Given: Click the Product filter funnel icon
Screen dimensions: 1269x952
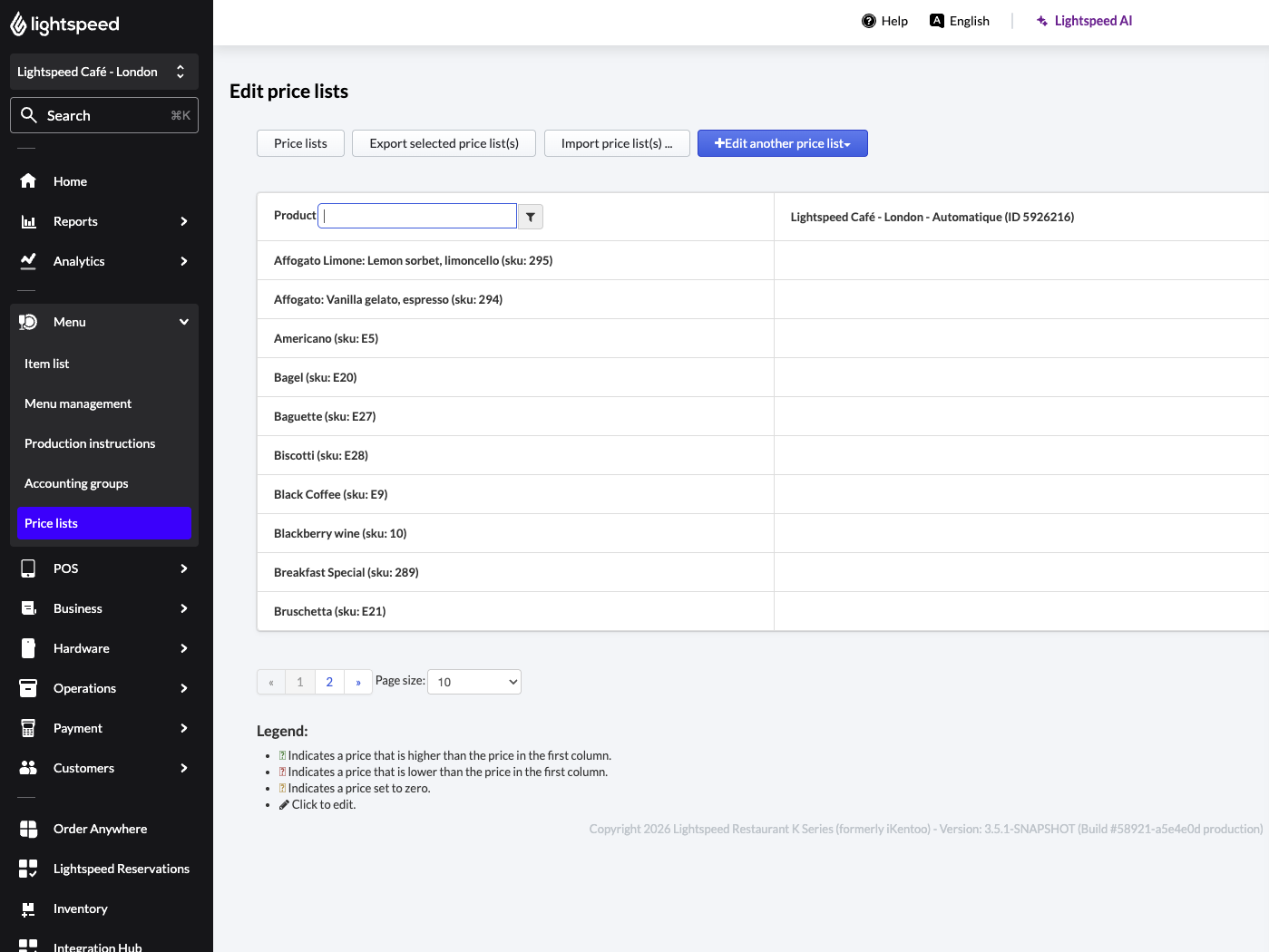Looking at the screenshot, I should click(531, 217).
